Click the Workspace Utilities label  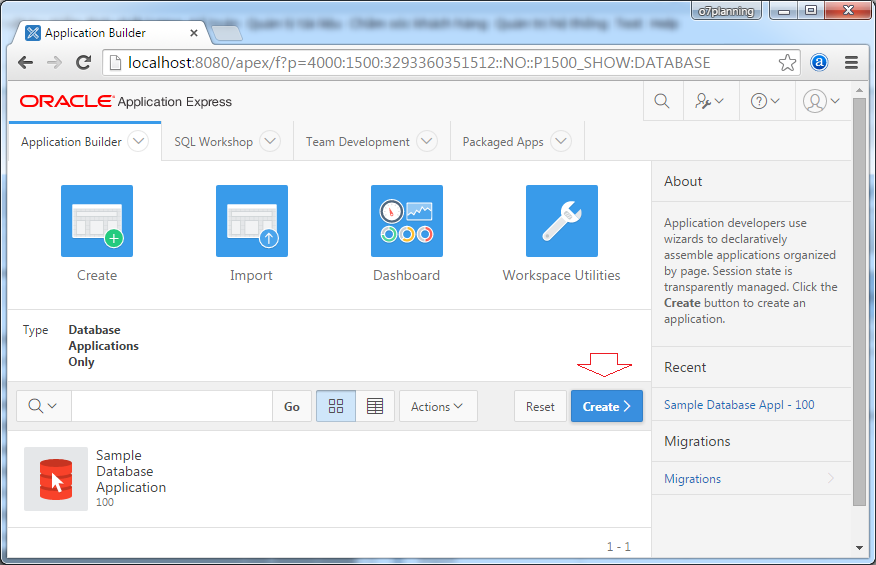[561, 276]
